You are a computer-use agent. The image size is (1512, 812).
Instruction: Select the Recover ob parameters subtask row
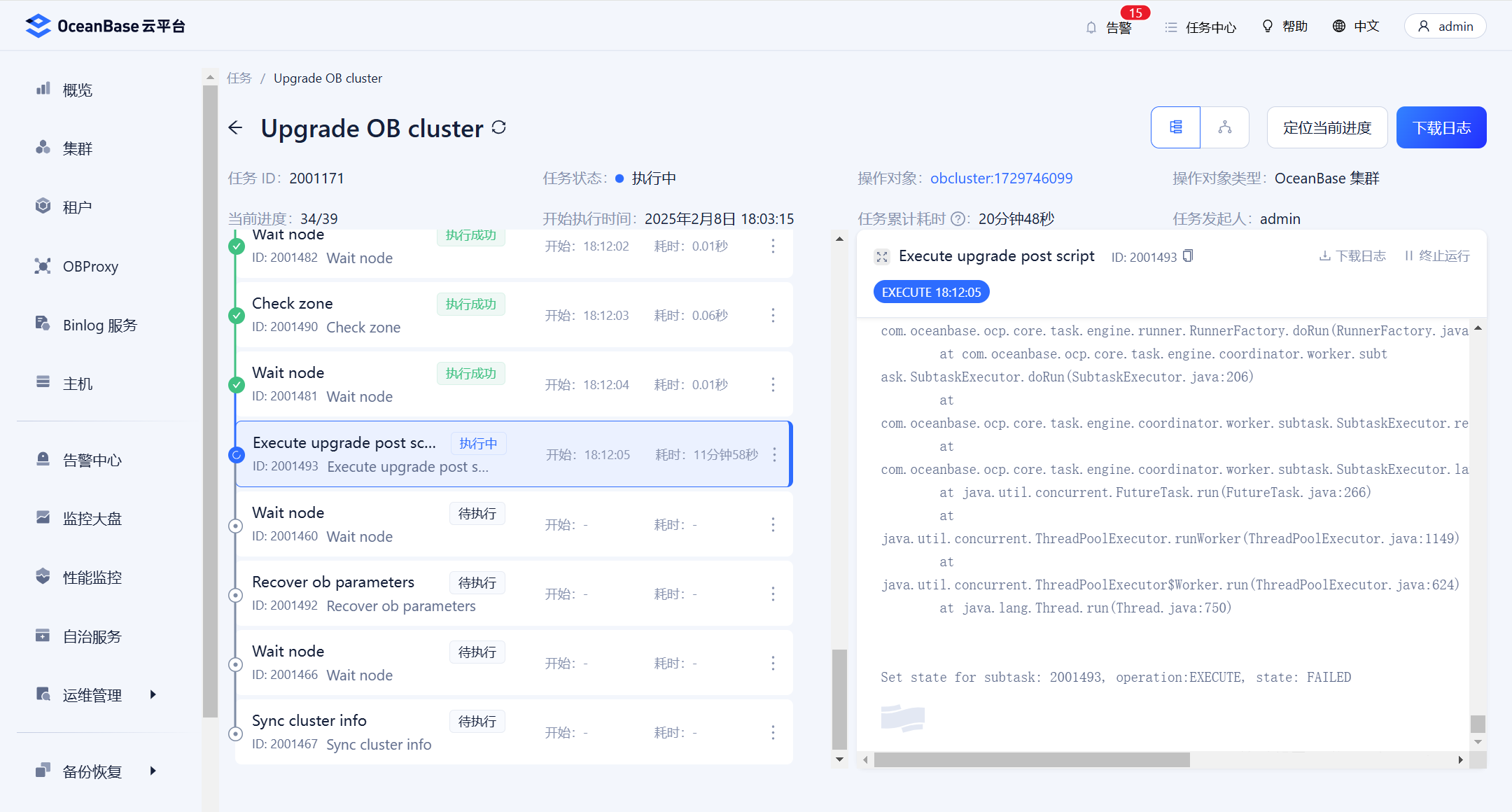click(514, 594)
